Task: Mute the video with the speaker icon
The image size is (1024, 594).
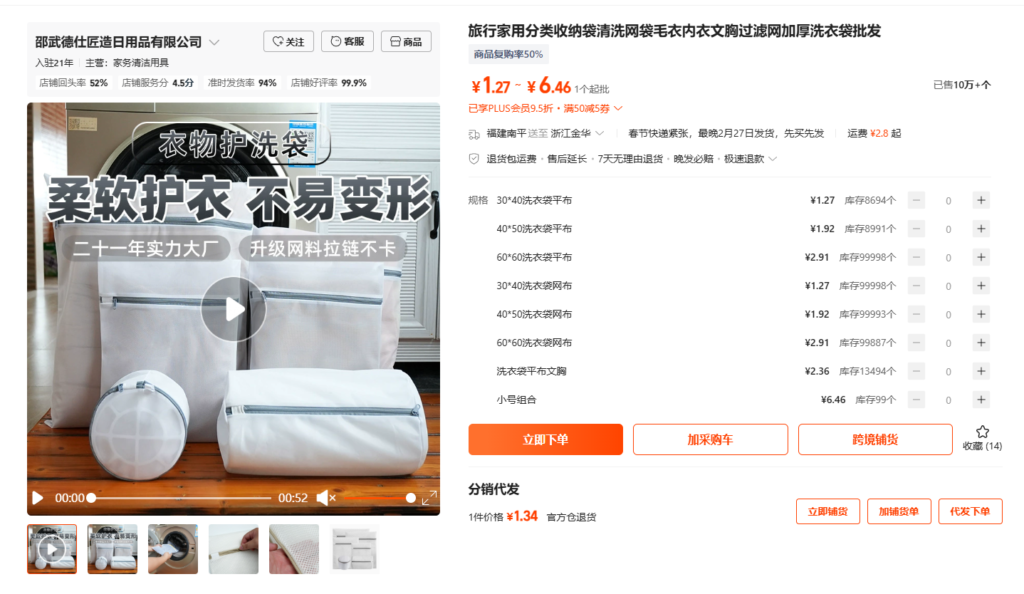Action: point(326,498)
